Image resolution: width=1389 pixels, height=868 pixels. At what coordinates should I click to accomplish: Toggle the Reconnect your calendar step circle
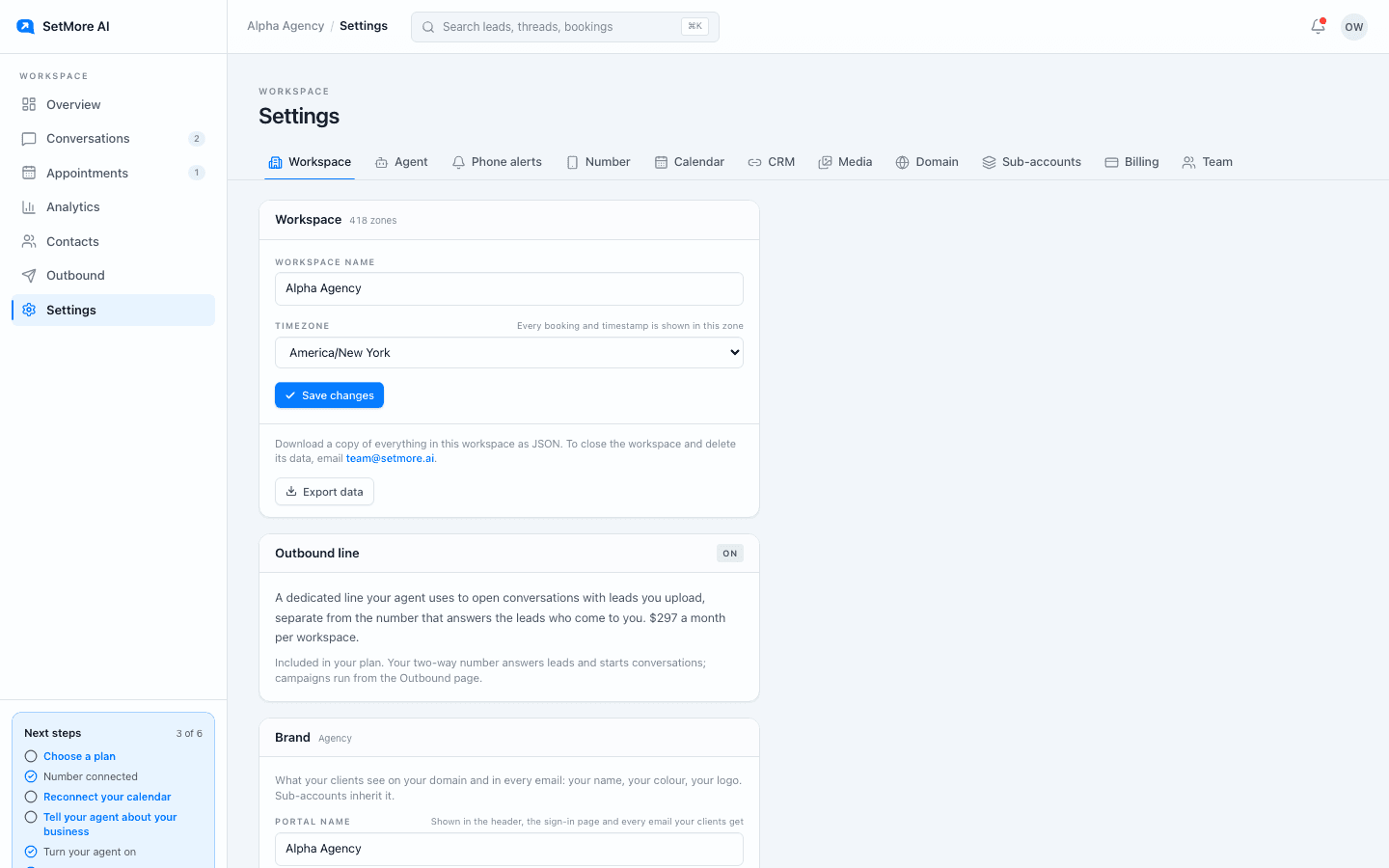coord(31,797)
